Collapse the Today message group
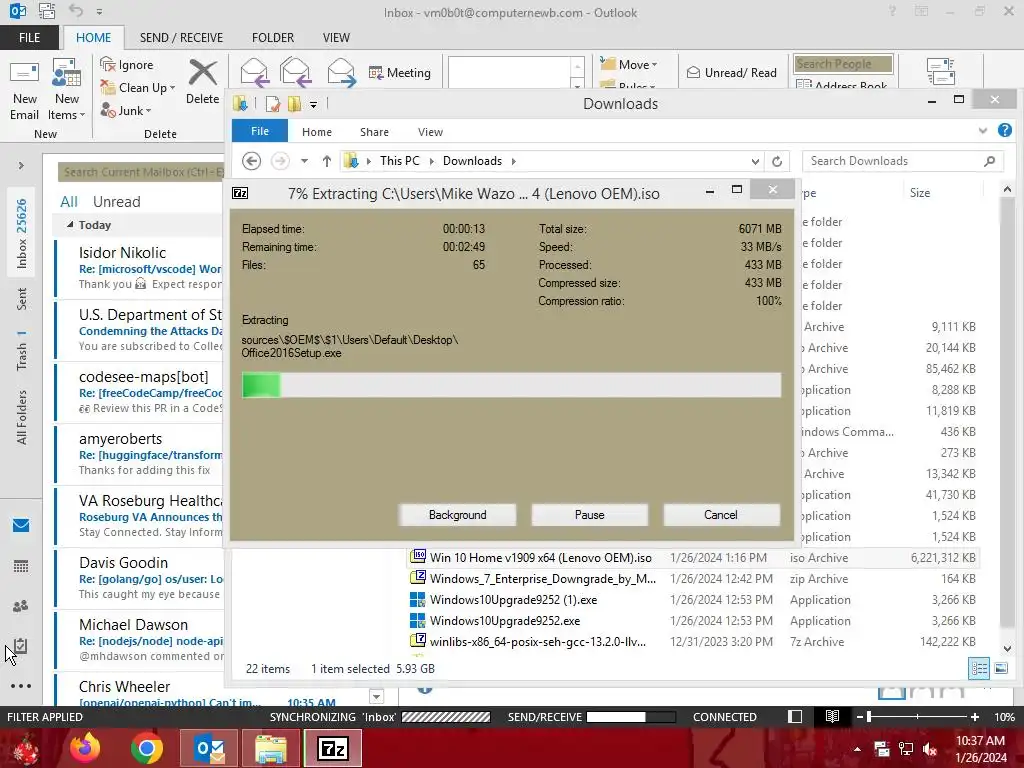 (x=70, y=225)
